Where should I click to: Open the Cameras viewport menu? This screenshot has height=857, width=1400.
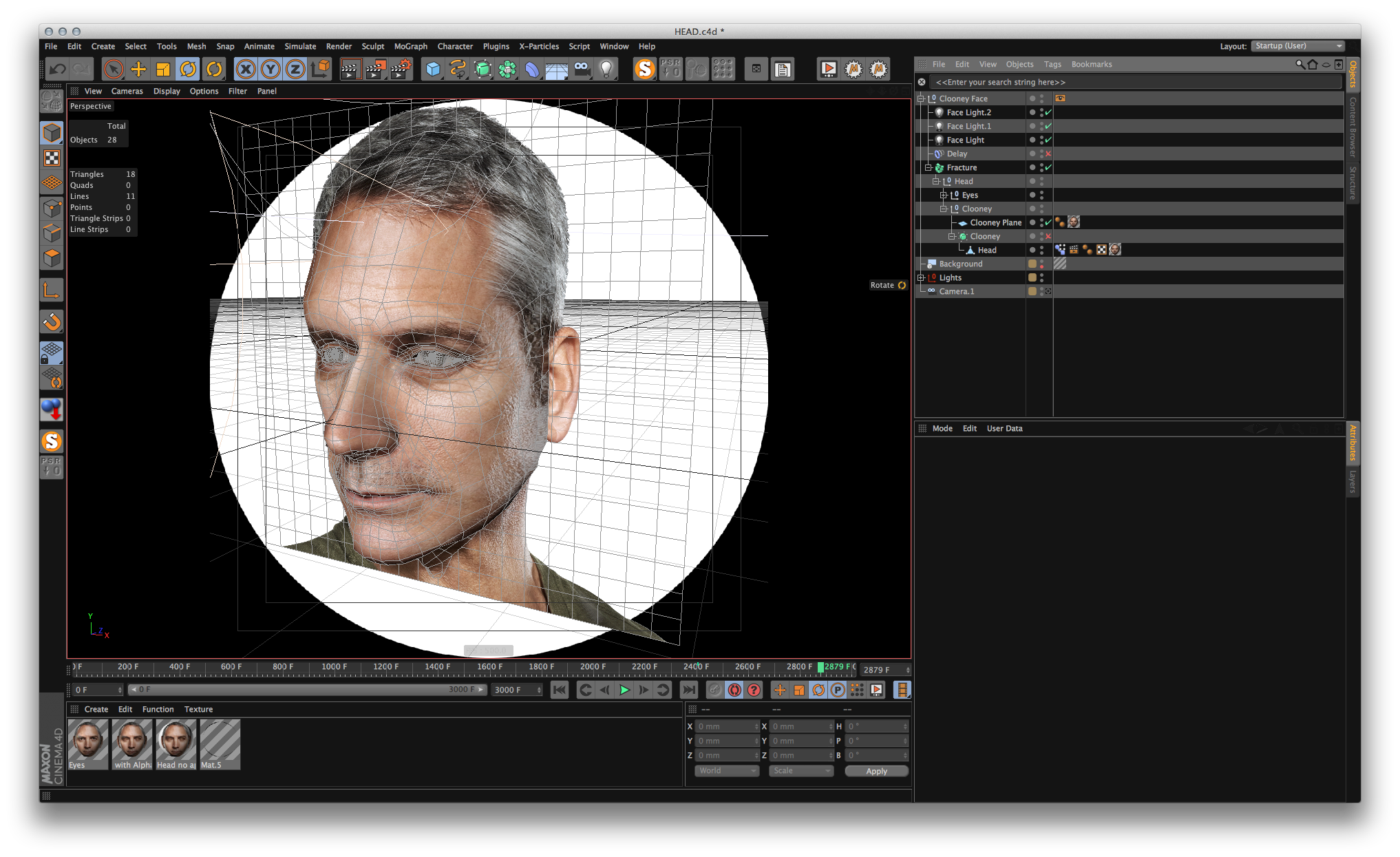click(x=127, y=91)
